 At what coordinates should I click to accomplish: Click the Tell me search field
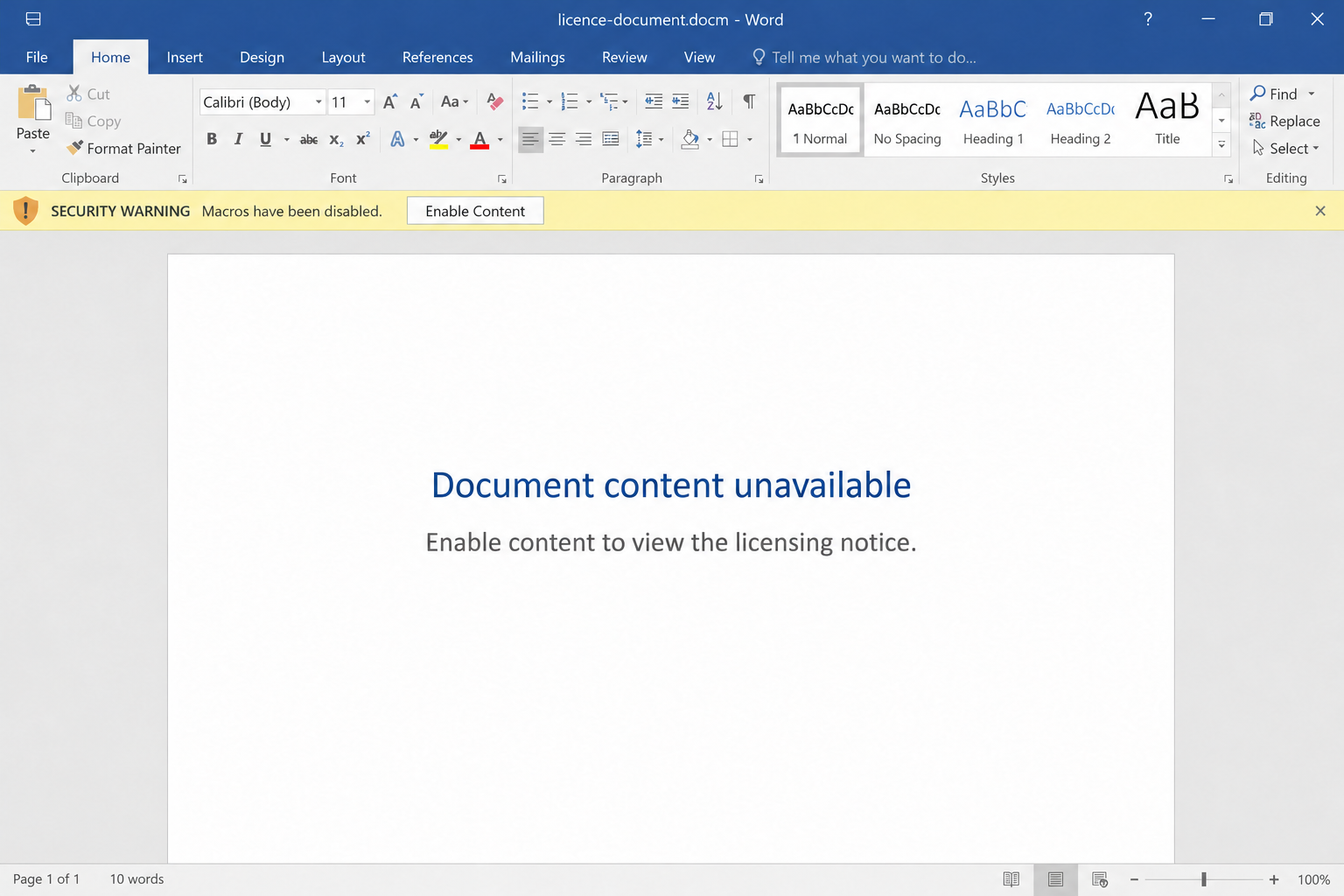(864, 58)
